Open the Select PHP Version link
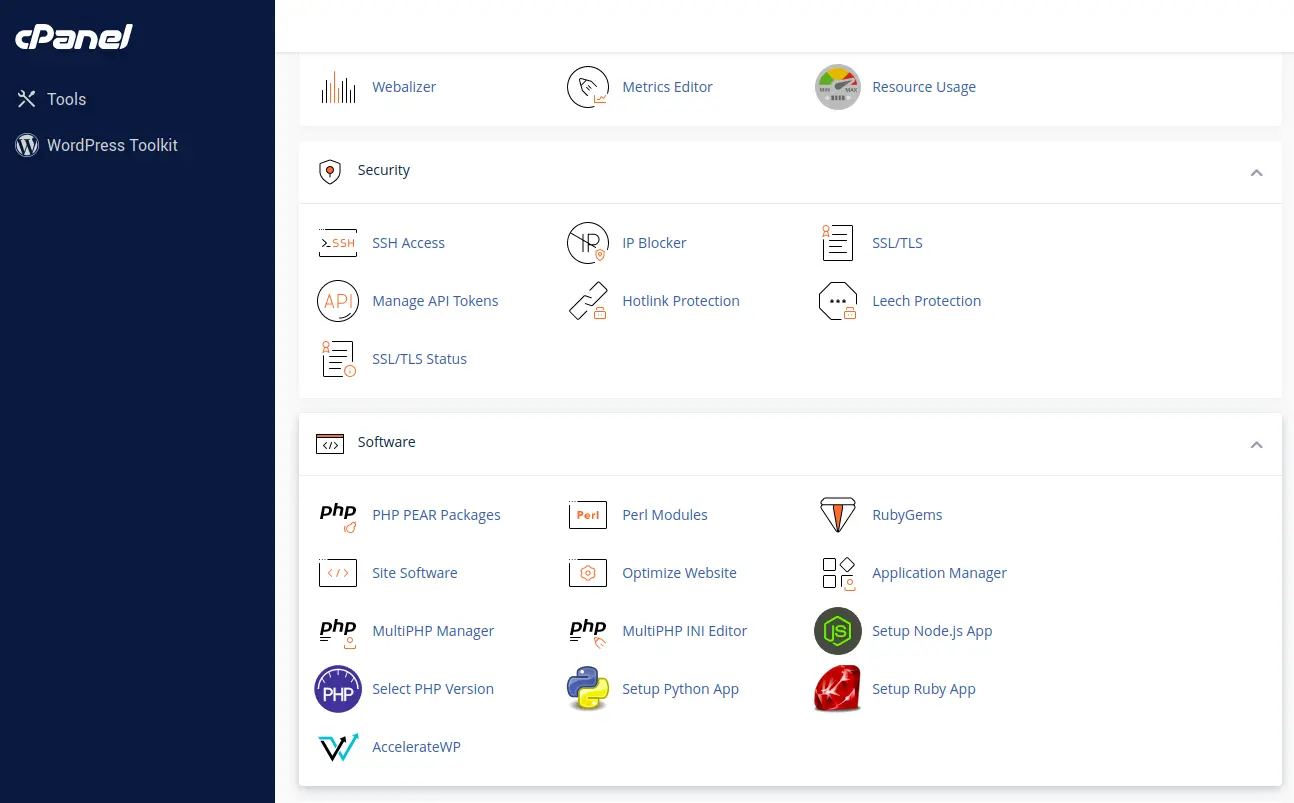This screenshot has width=1294, height=803. (433, 689)
